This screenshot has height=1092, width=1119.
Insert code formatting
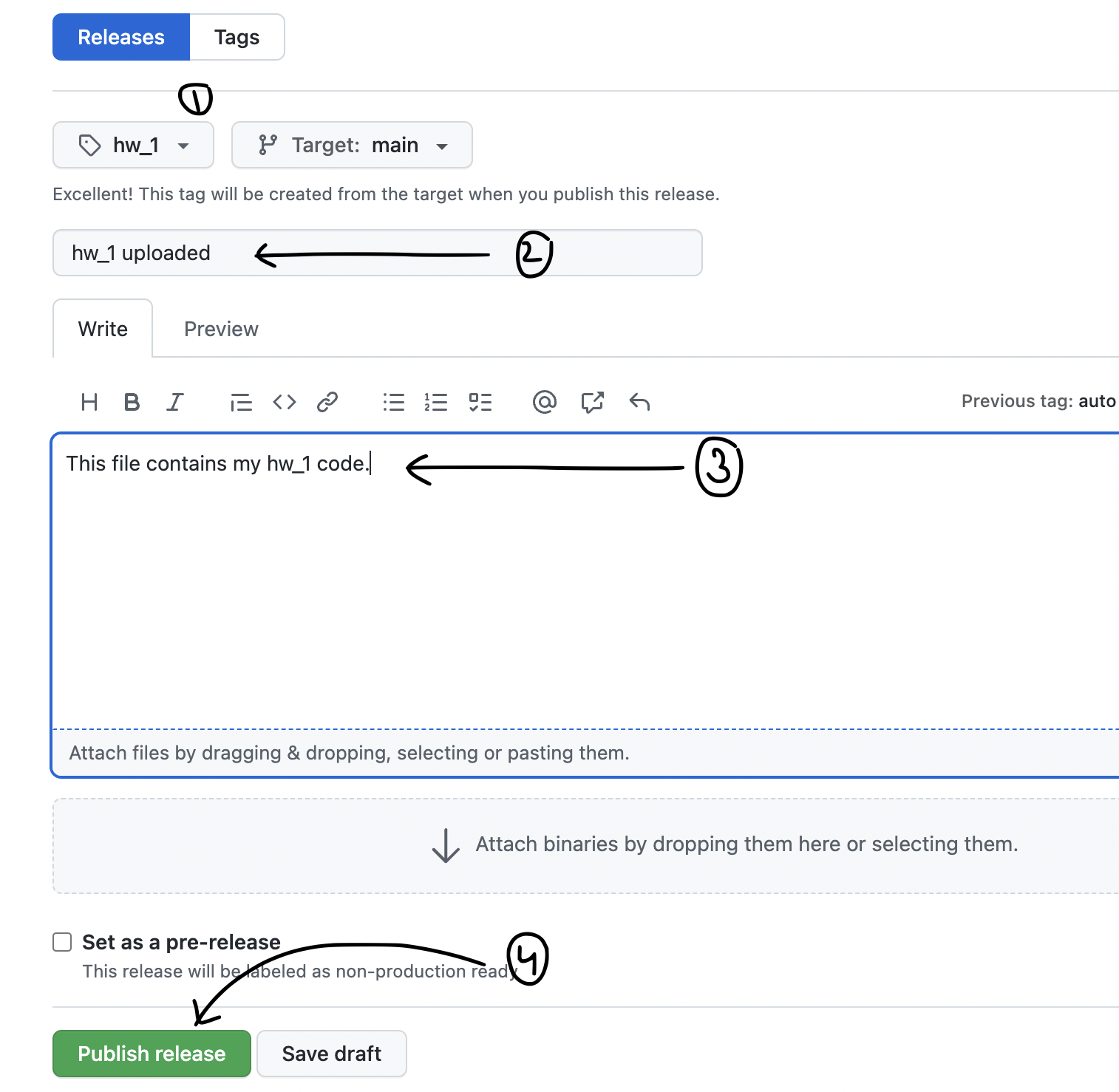[x=285, y=402]
